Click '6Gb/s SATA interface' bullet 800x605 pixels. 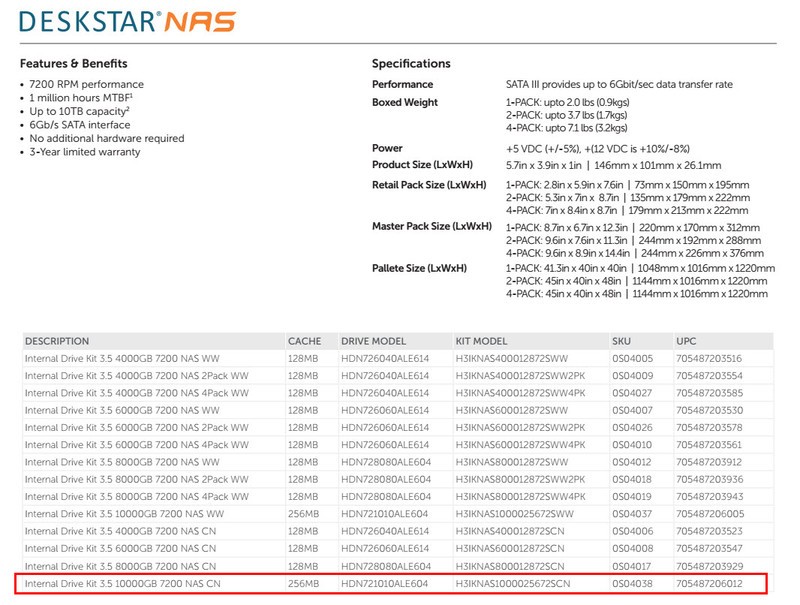tap(80, 124)
